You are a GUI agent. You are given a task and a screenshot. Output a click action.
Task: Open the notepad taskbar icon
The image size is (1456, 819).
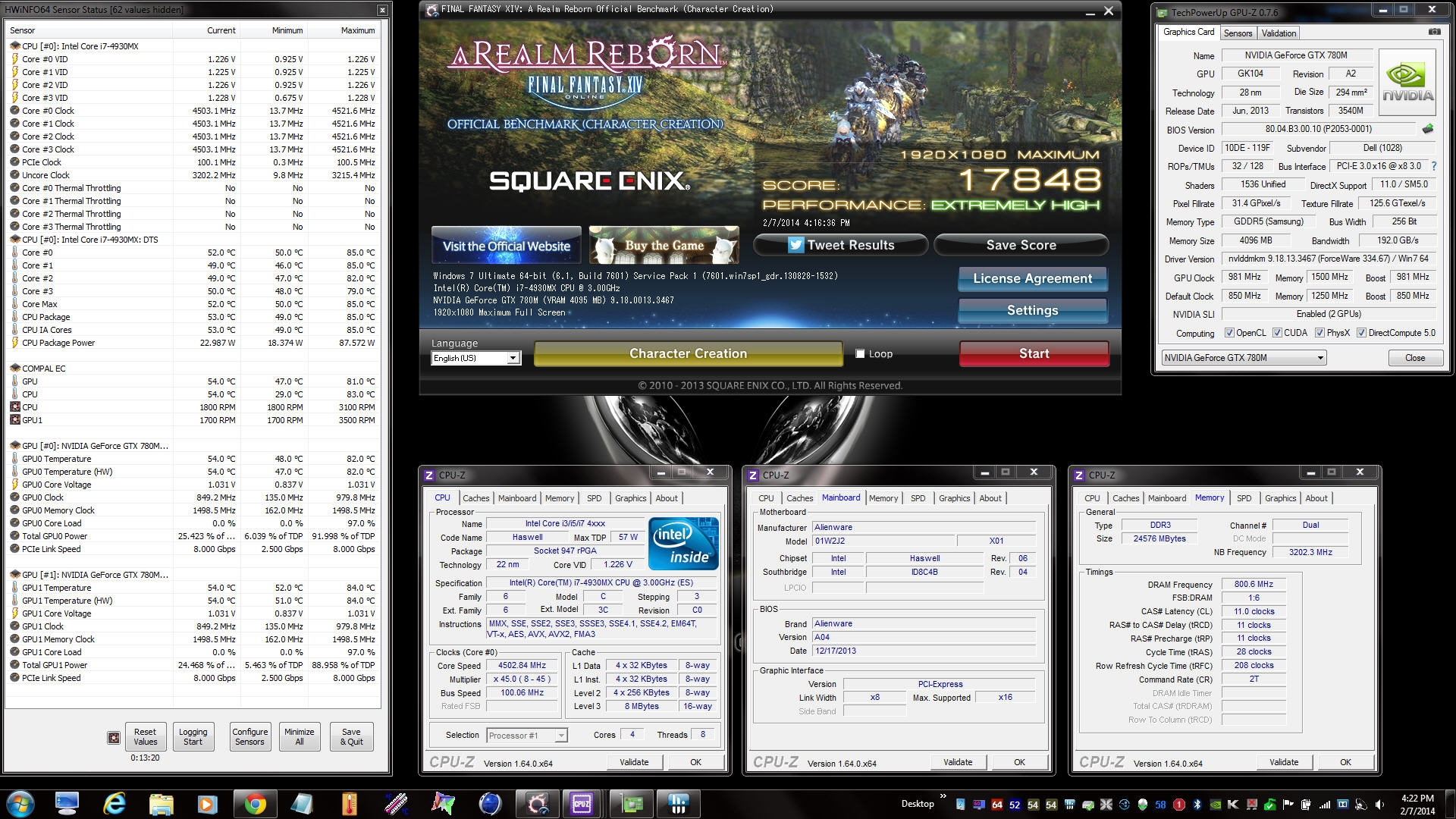click(302, 804)
